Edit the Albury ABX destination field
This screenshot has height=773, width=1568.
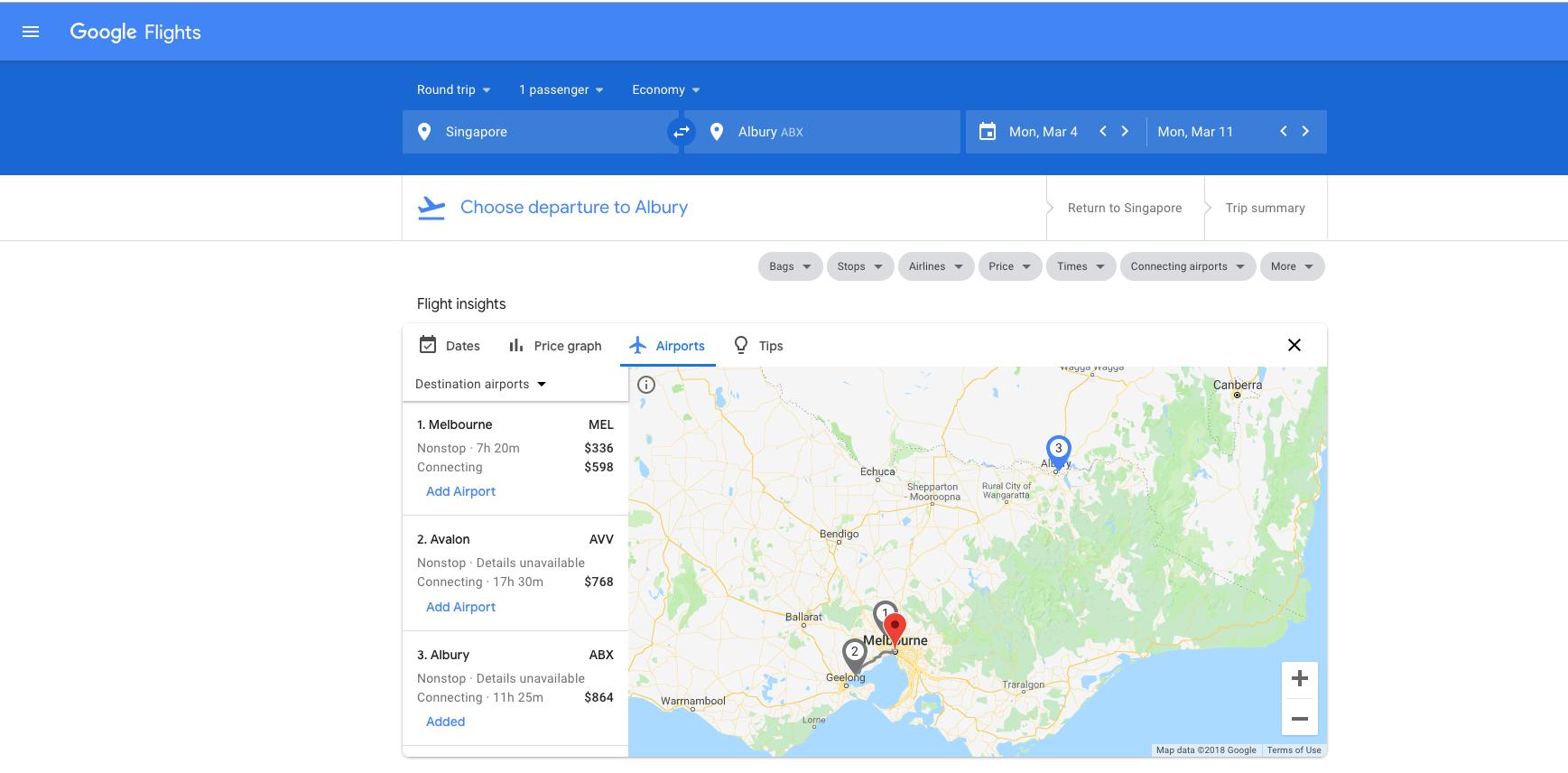[x=822, y=132]
